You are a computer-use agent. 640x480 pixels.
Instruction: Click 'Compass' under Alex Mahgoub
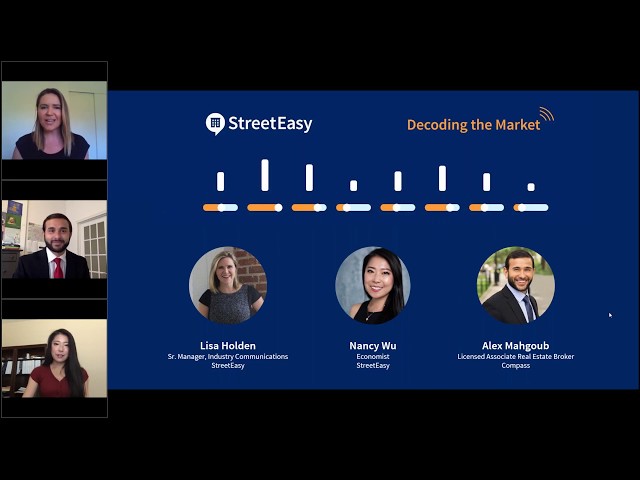point(516,366)
